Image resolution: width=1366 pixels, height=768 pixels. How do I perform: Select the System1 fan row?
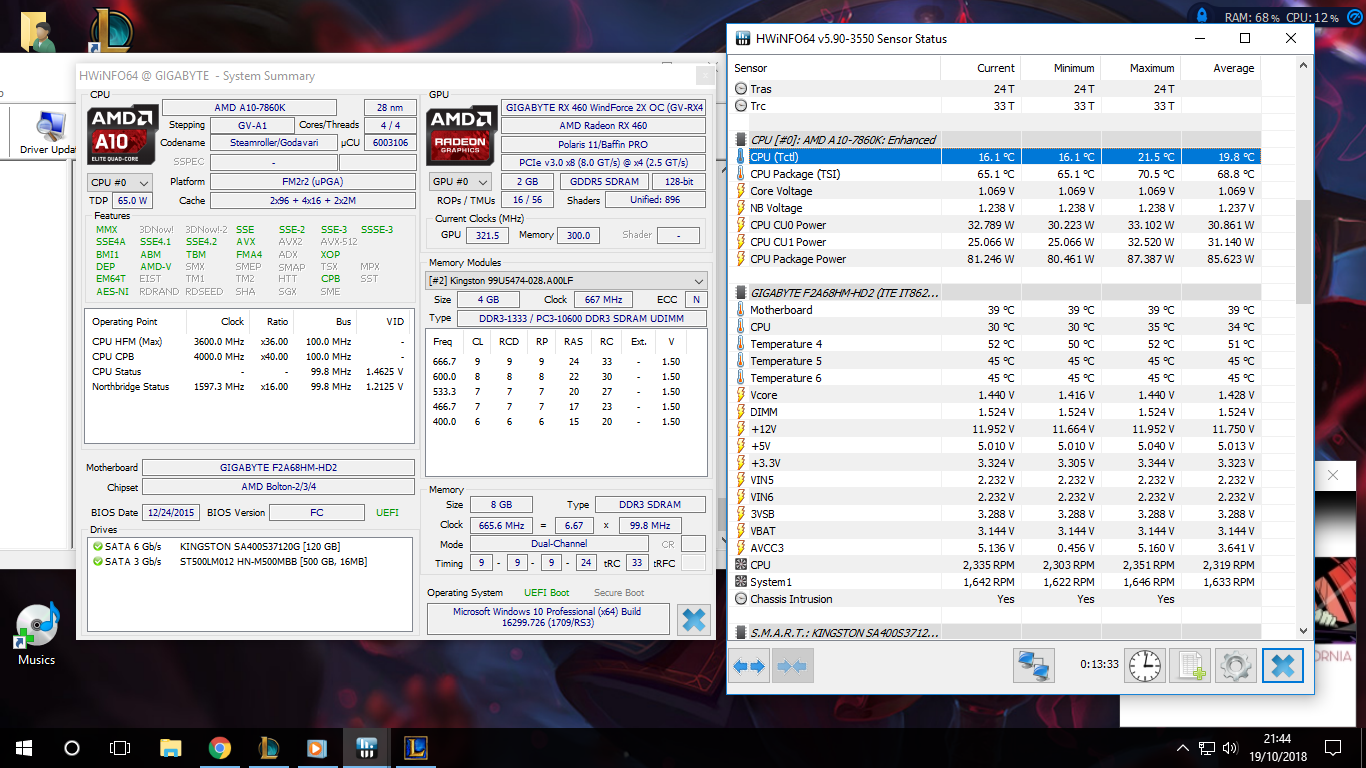(996, 582)
